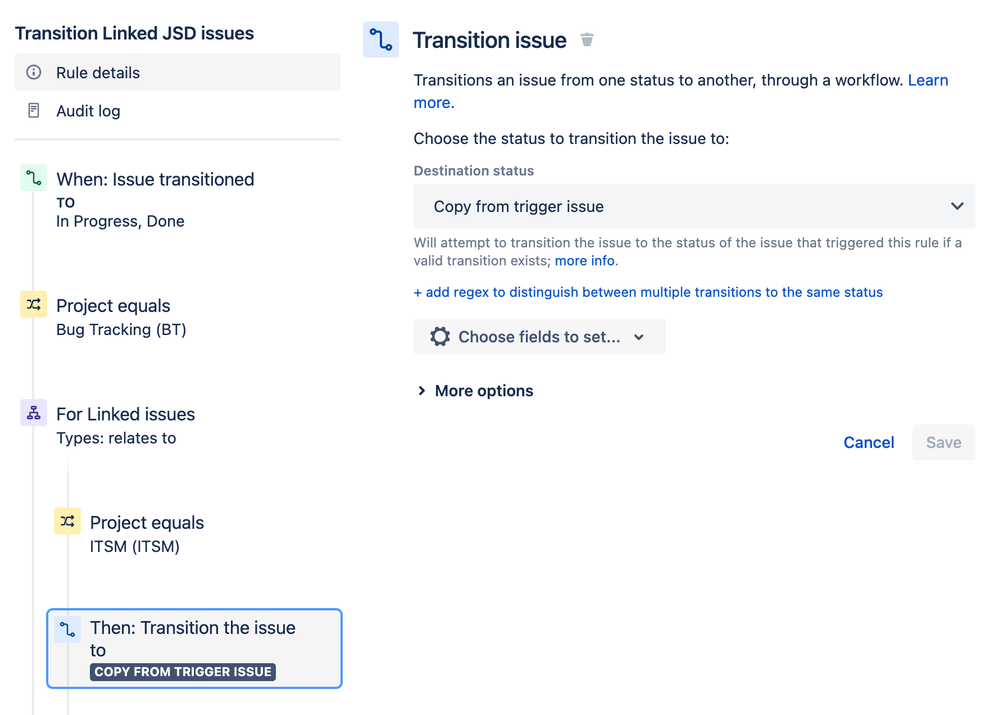Click add regex to distinguish transitions link

(x=648, y=292)
